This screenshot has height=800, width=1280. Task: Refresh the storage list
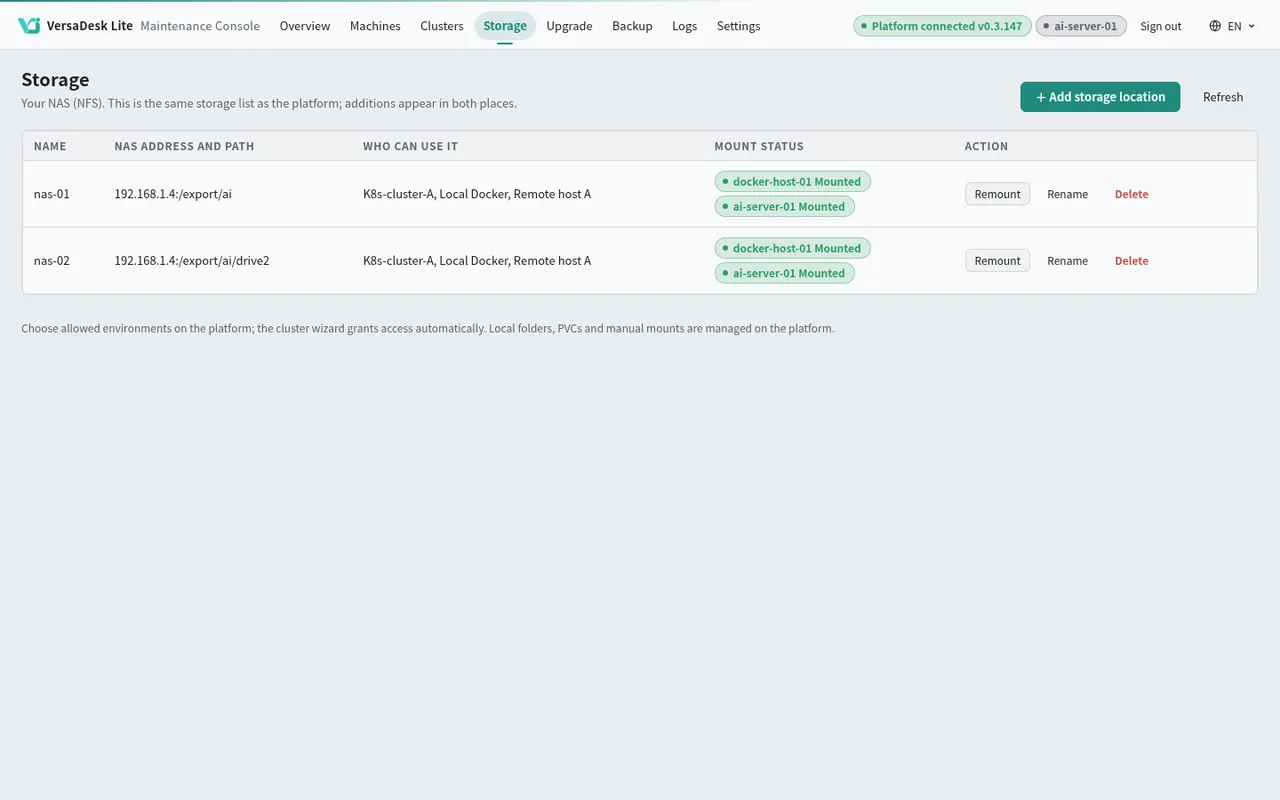coord(1223,97)
